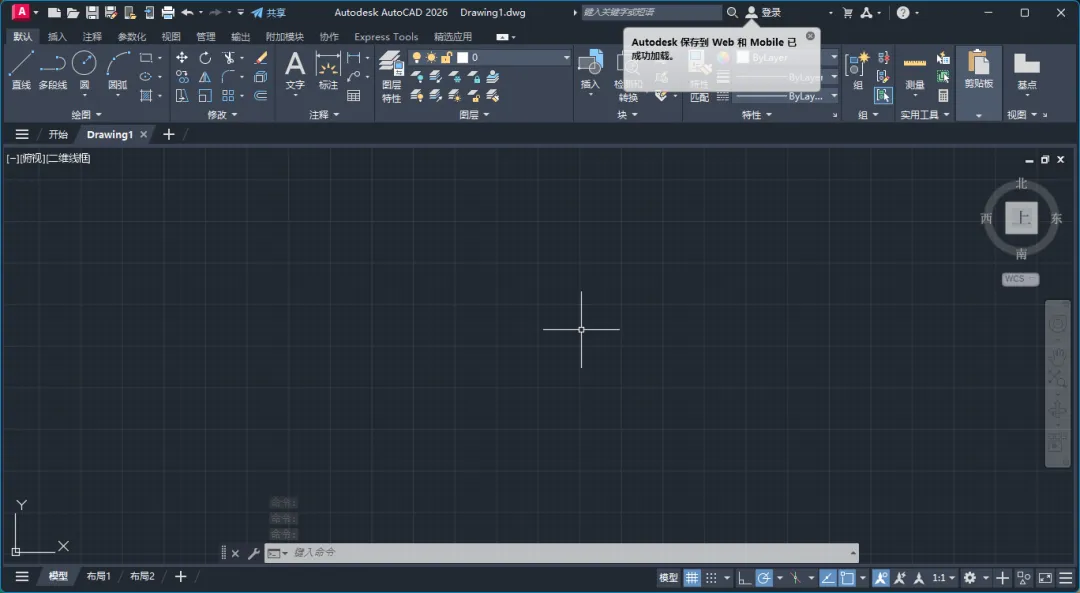
Task: Click the Text (文字) tool
Action: (x=295, y=70)
